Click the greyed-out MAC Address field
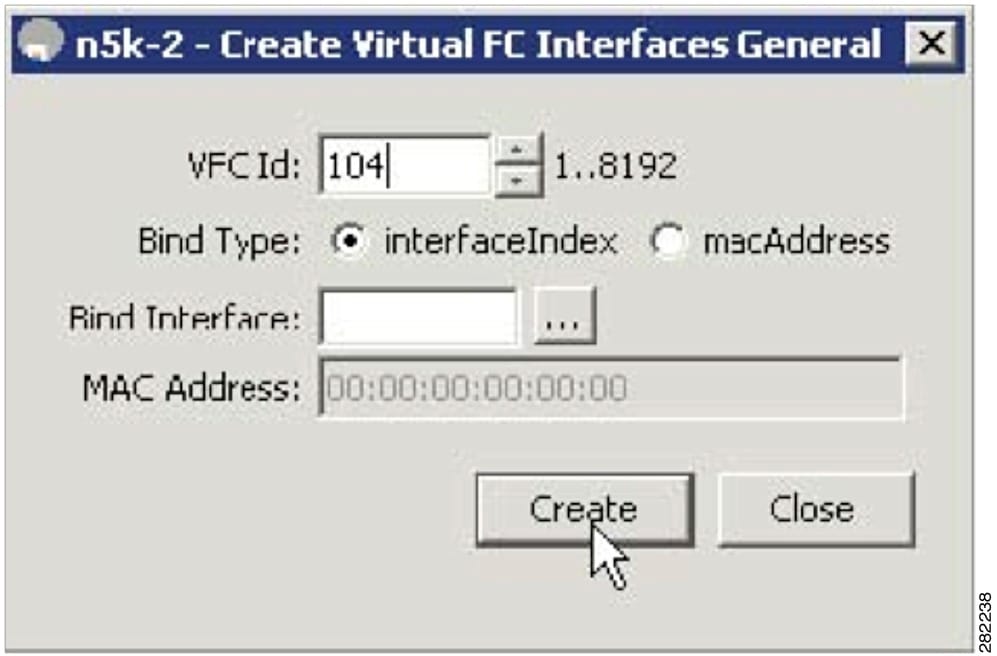 [611, 388]
